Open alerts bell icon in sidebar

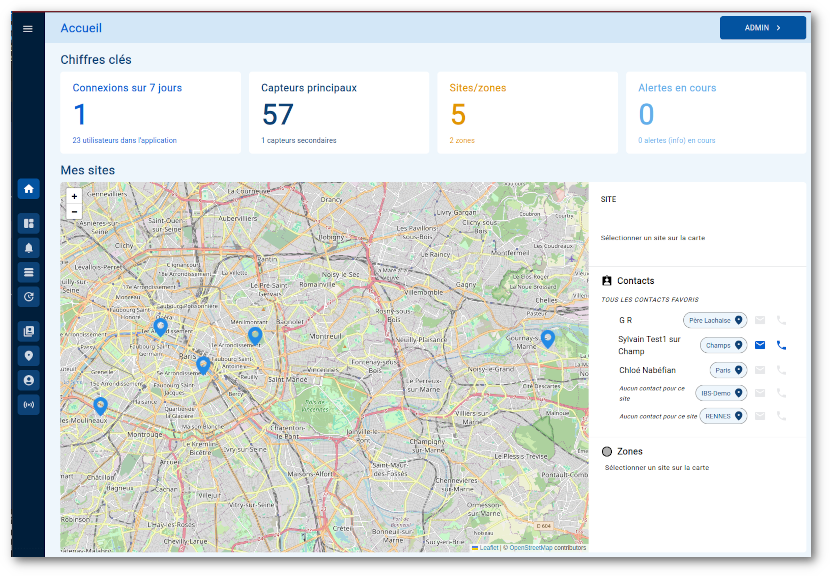(28, 247)
